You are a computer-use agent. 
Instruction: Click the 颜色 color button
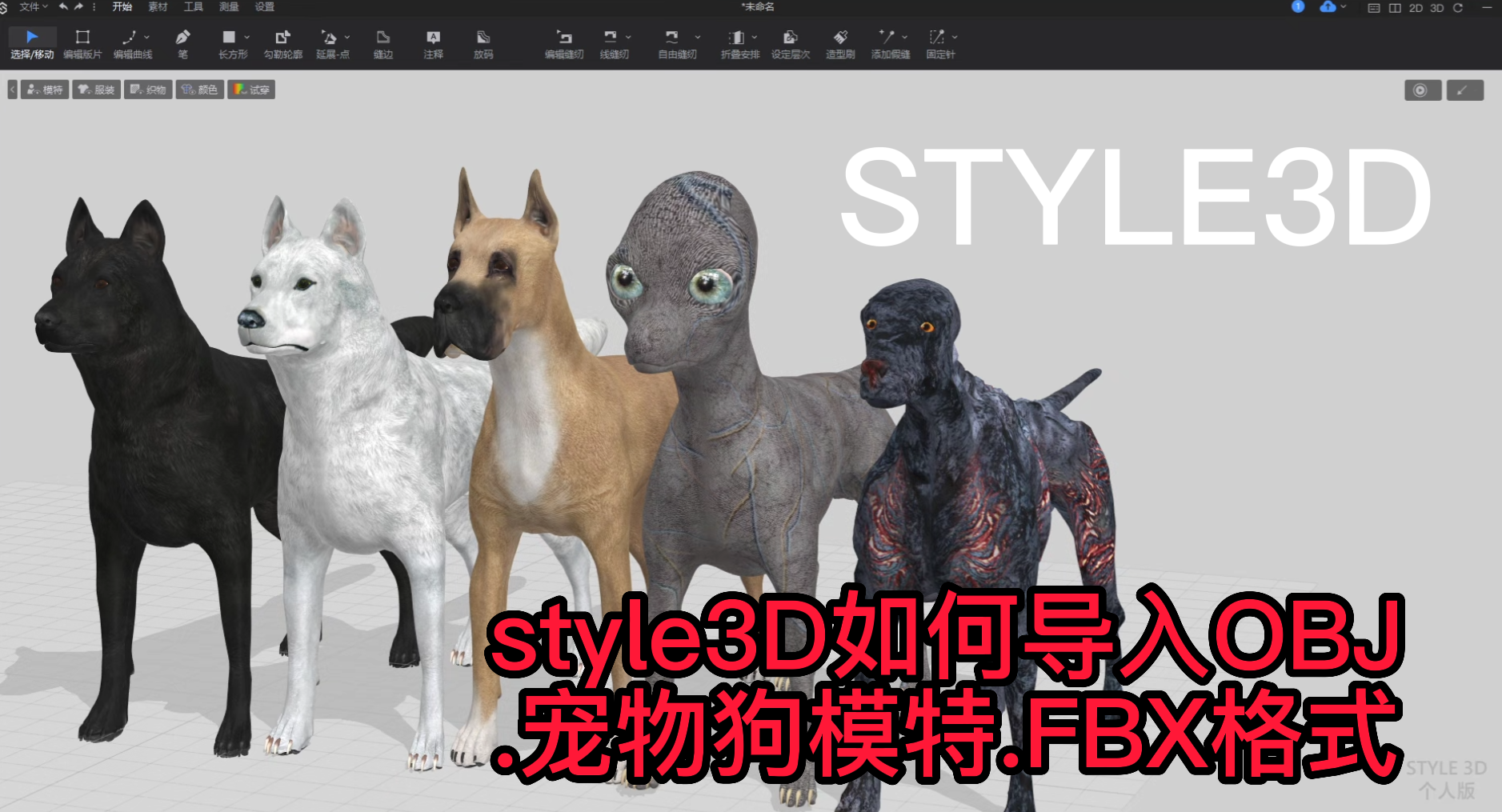[199, 90]
